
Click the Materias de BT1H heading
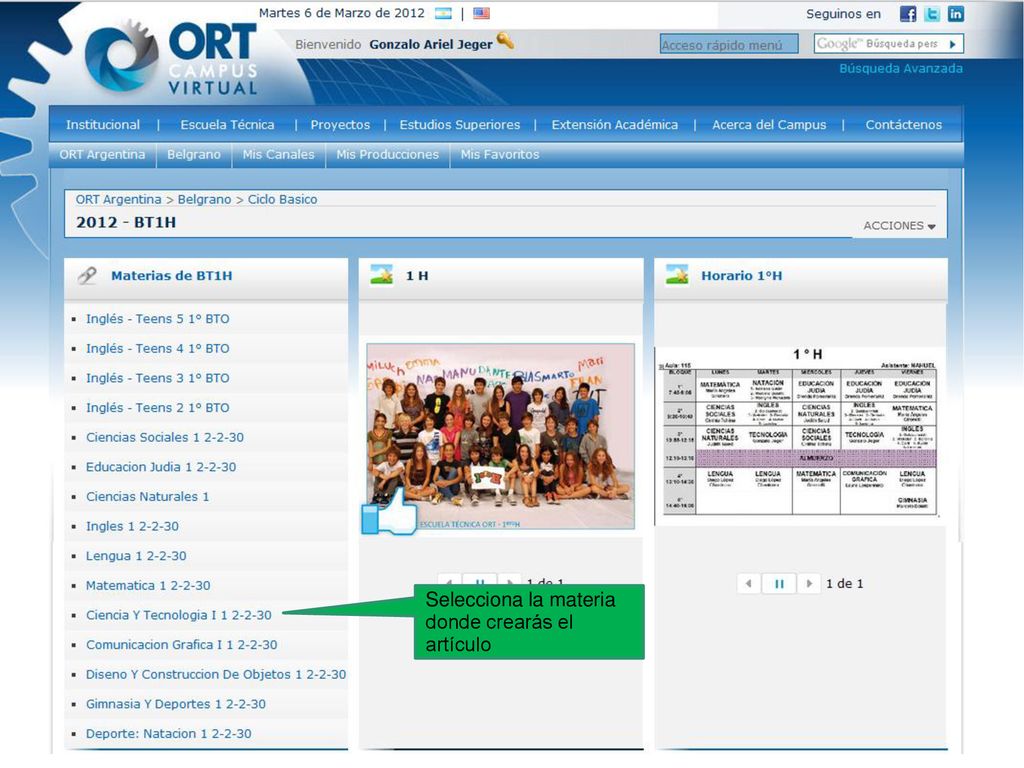[172, 276]
